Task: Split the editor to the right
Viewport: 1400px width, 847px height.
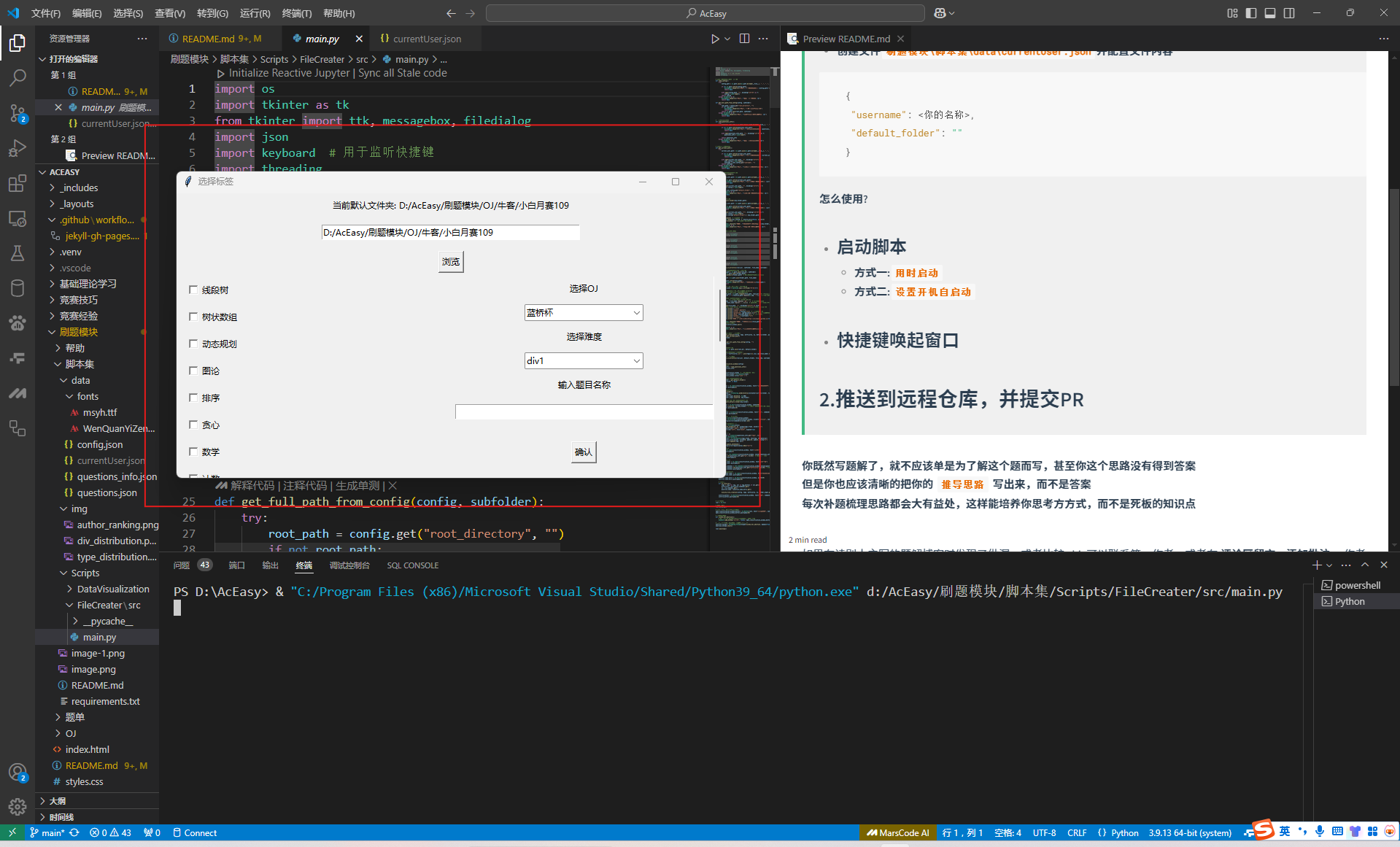Action: (744, 39)
